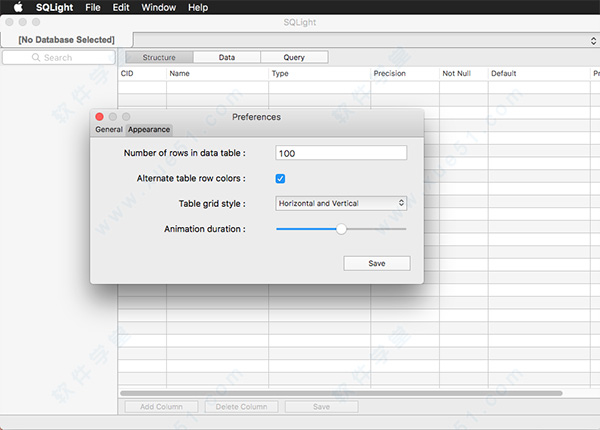Click the Animation duration slider handle

(x=341, y=229)
